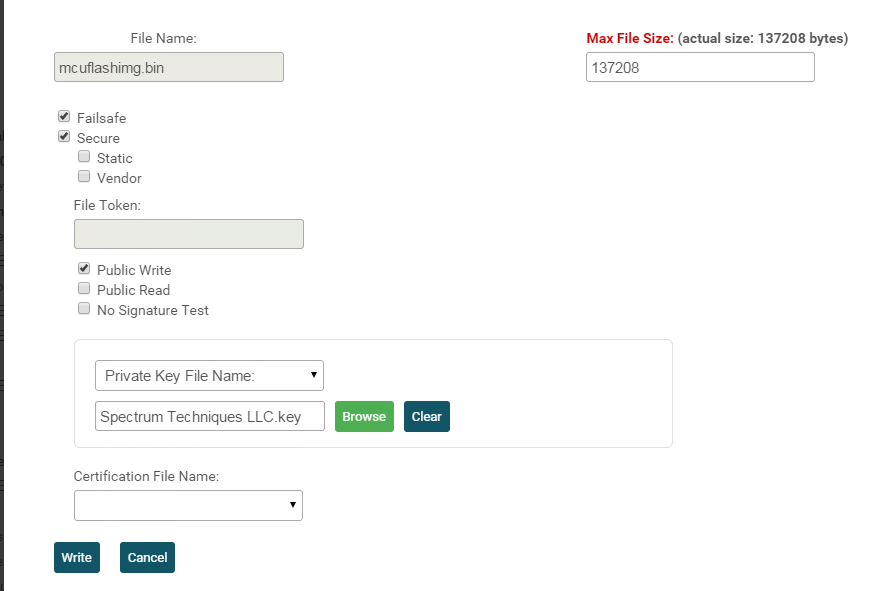
Task: Enable the Static option
Action: coord(84,157)
